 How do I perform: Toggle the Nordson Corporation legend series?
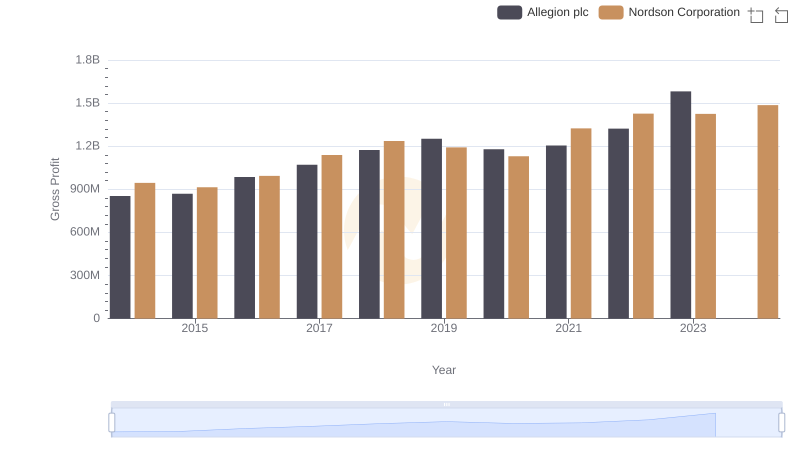[x=669, y=12]
